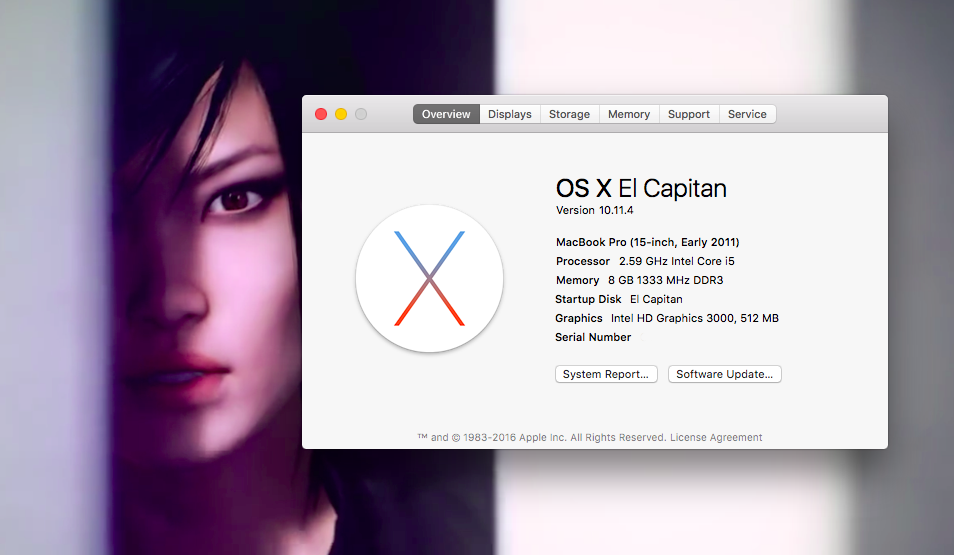Click the Software Update... button
This screenshot has width=954, height=555.
(725, 374)
